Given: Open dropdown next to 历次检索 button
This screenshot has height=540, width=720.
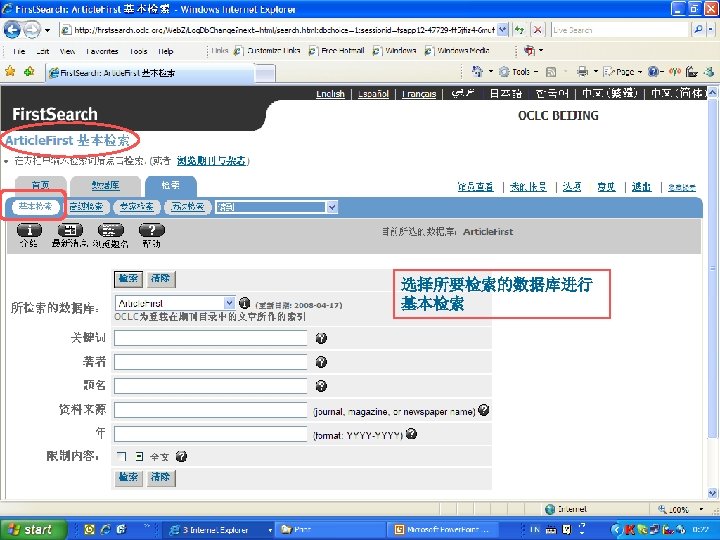Looking at the screenshot, I should (x=332, y=207).
